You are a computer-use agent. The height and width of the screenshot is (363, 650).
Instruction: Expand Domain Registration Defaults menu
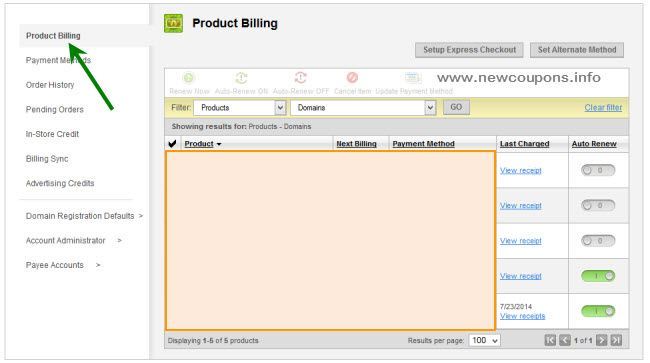84,216
